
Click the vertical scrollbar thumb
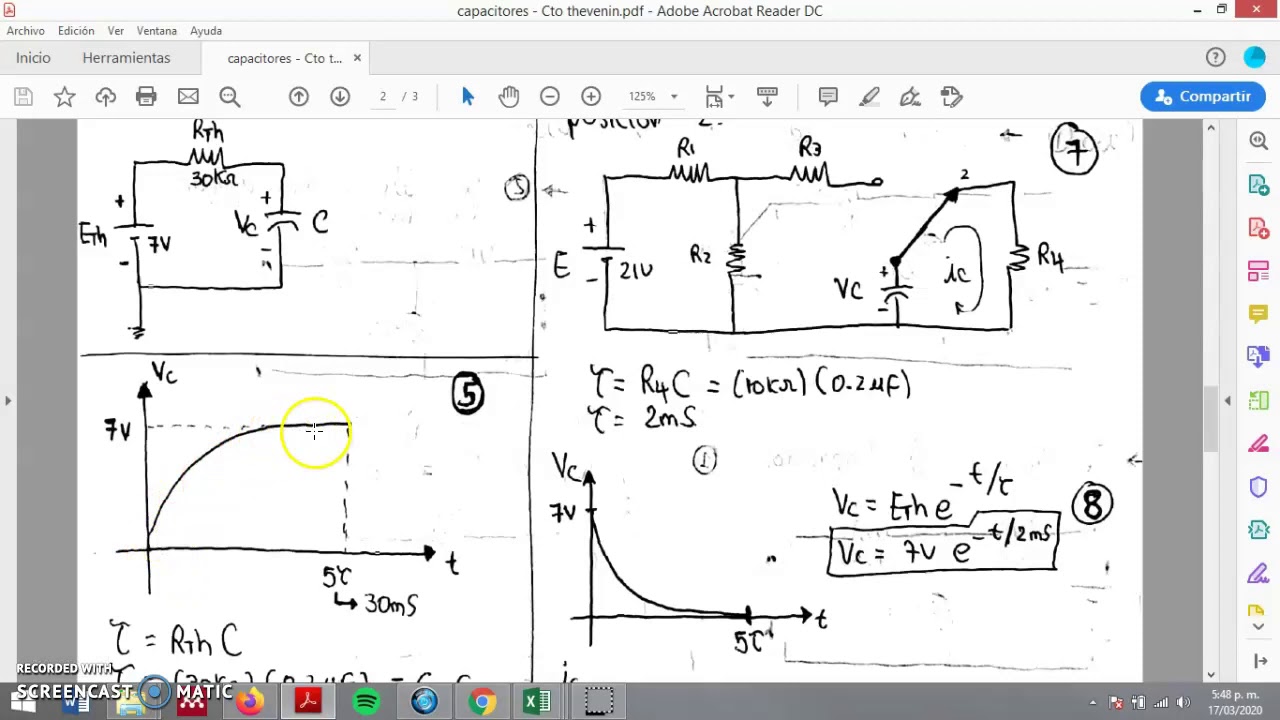point(1211,419)
